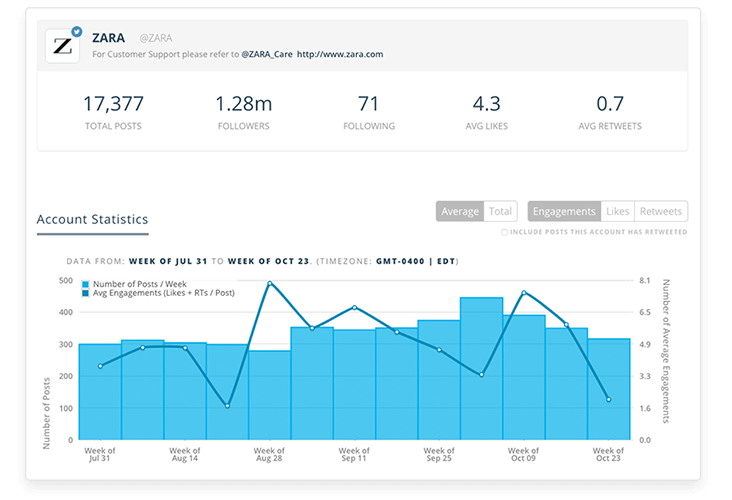Select the Engagements metric button
The width and height of the screenshot is (732, 500).
click(564, 211)
